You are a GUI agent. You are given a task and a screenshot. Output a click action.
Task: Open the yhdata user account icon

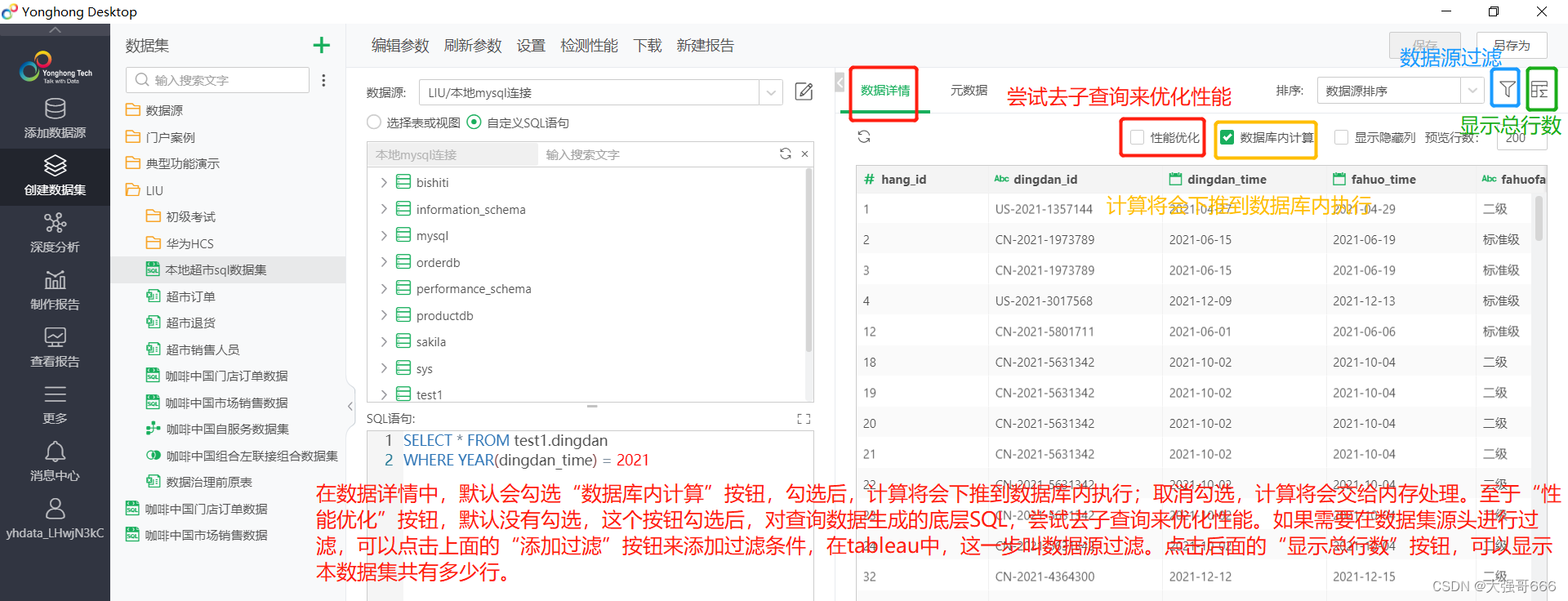tap(55, 510)
